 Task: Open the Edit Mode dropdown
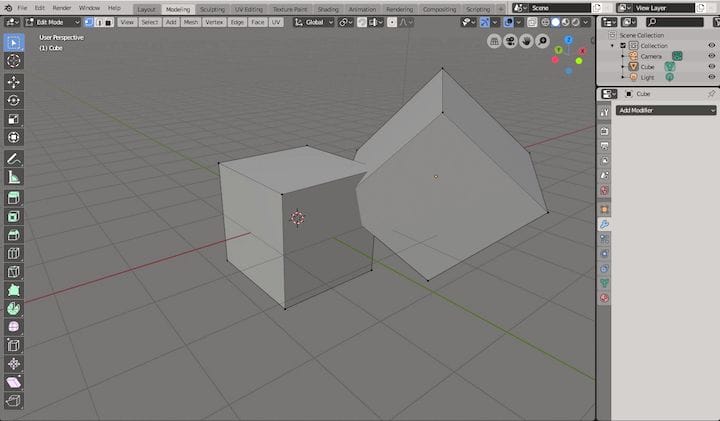click(x=45, y=22)
